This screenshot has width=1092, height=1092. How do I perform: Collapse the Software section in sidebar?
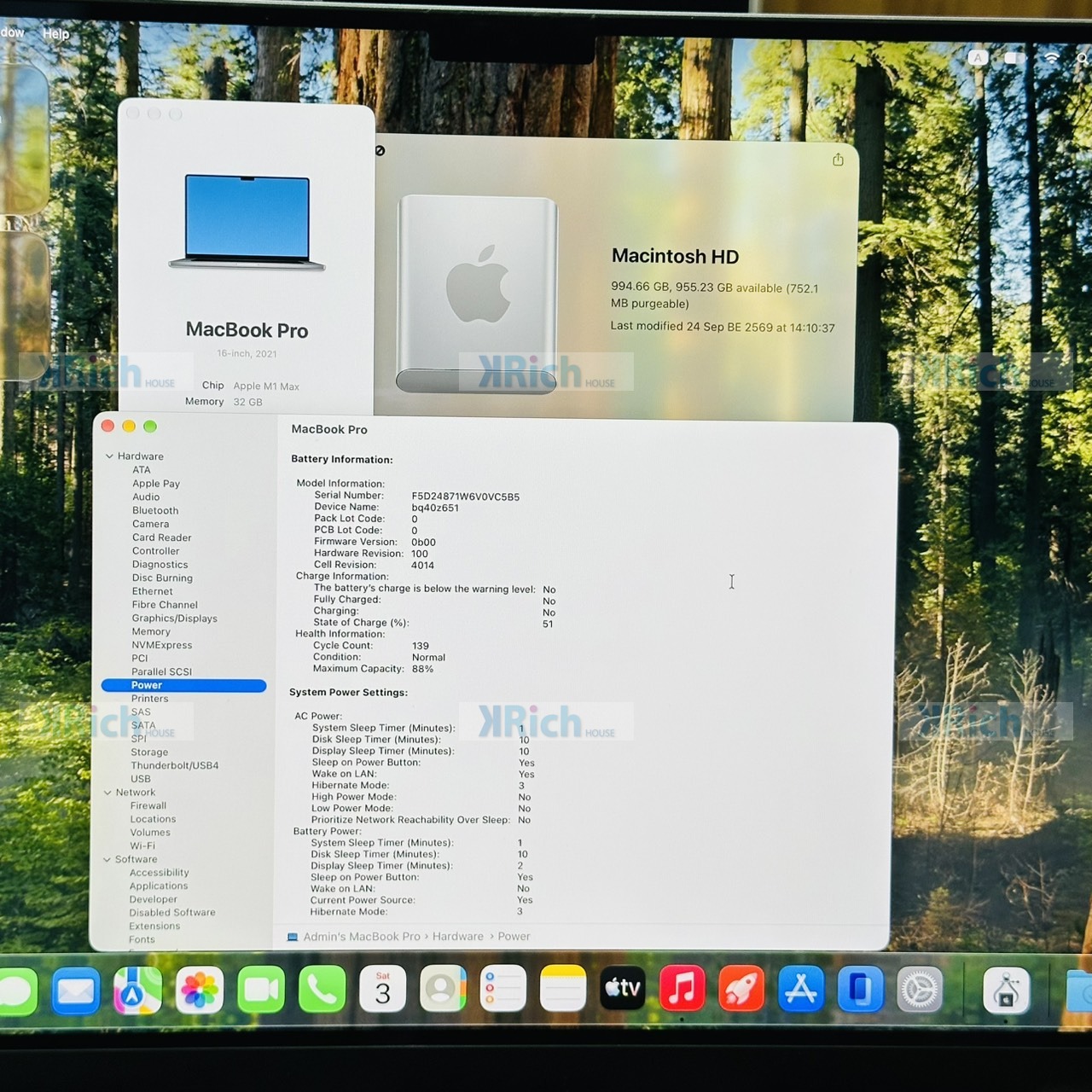click(107, 860)
